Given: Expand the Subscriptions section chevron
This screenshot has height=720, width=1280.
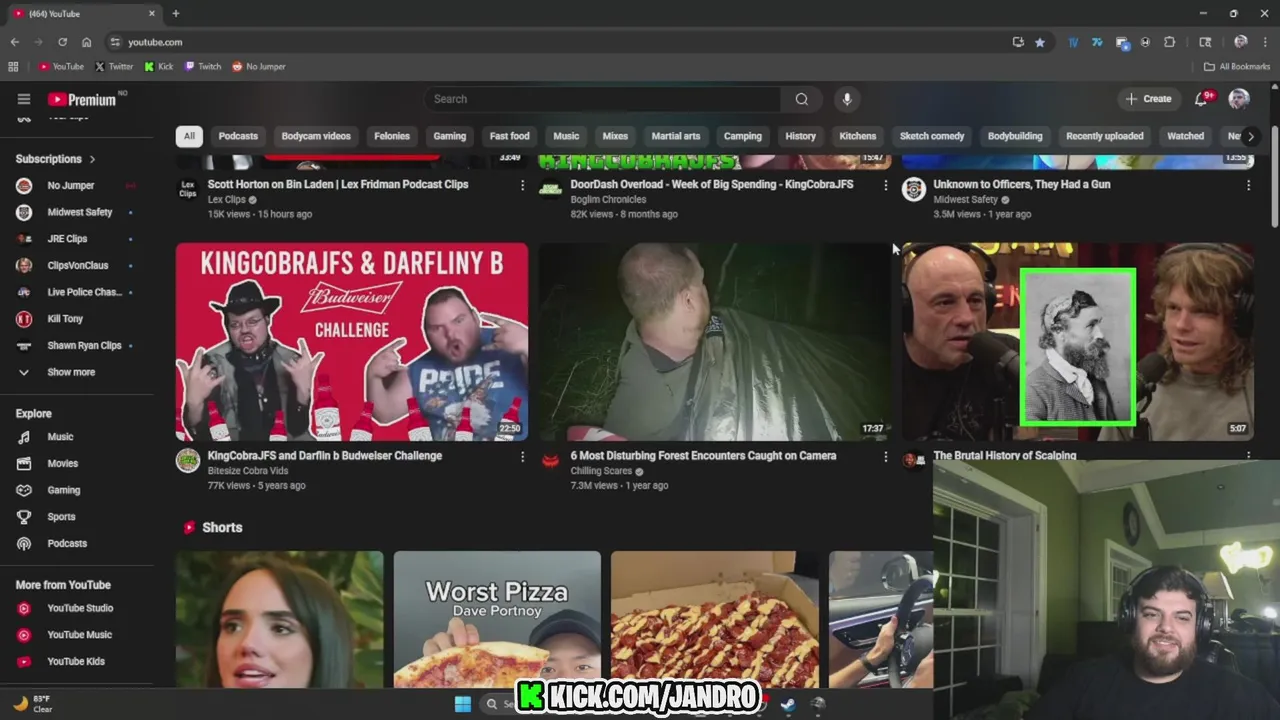Looking at the screenshot, I should [92, 159].
